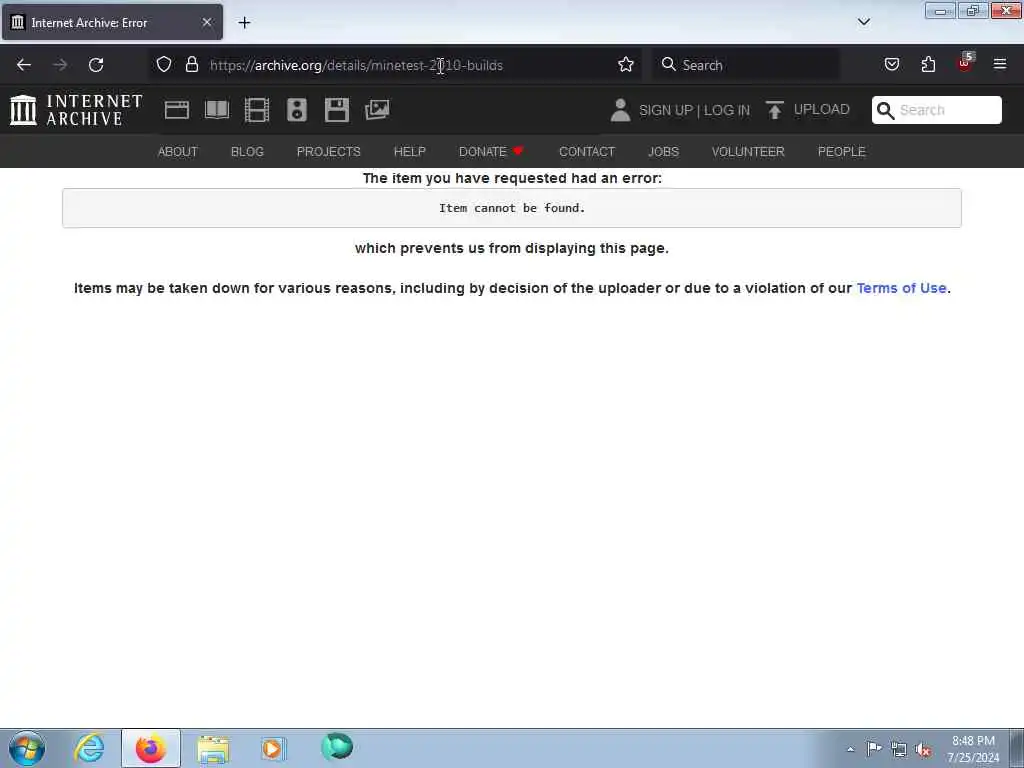
Task: Open the Audio speaker icon
Action: [x=296, y=110]
